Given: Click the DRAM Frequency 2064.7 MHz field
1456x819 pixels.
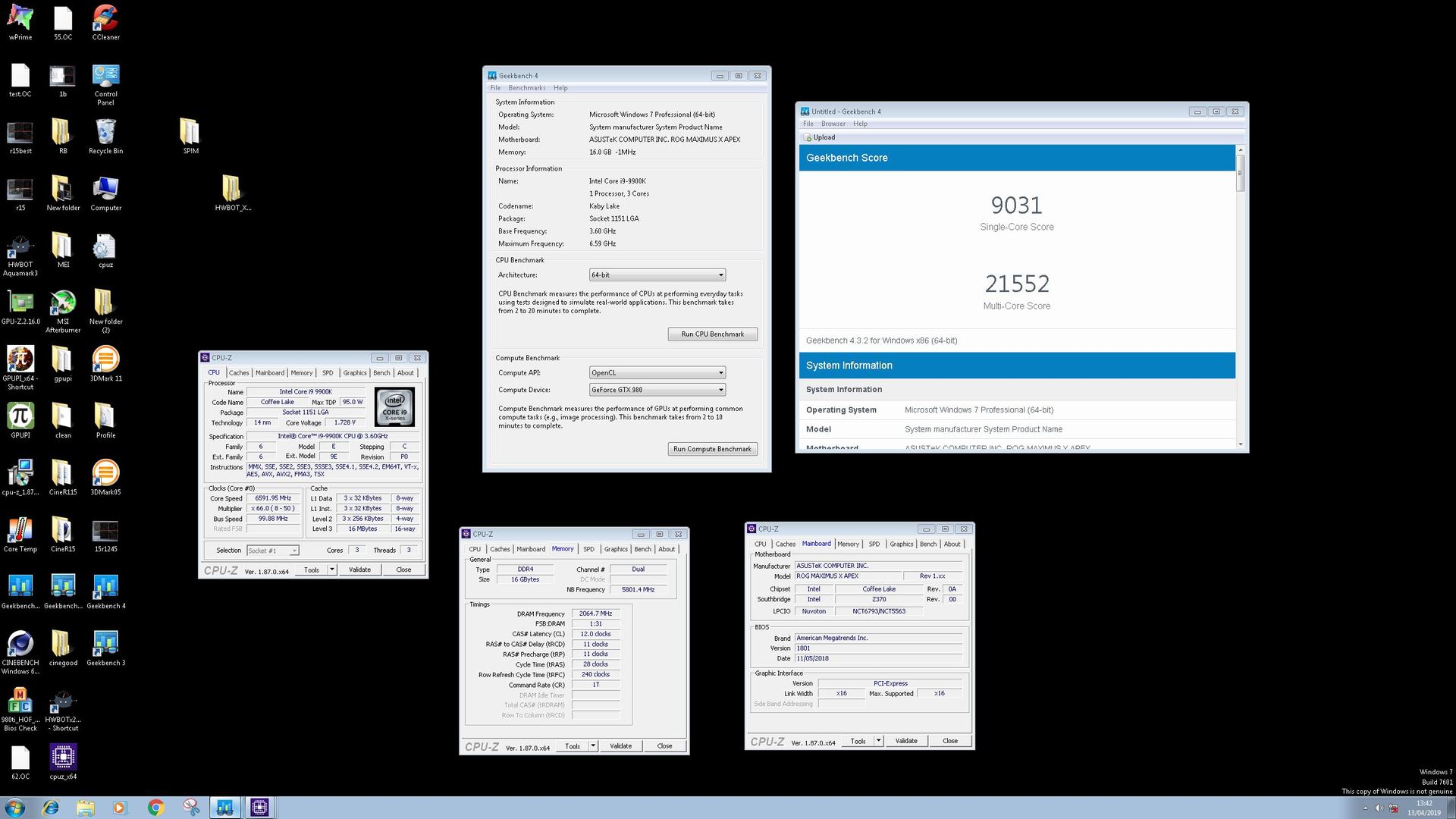Looking at the screenshot, I should pyautogui.click(x=595, y=613).
